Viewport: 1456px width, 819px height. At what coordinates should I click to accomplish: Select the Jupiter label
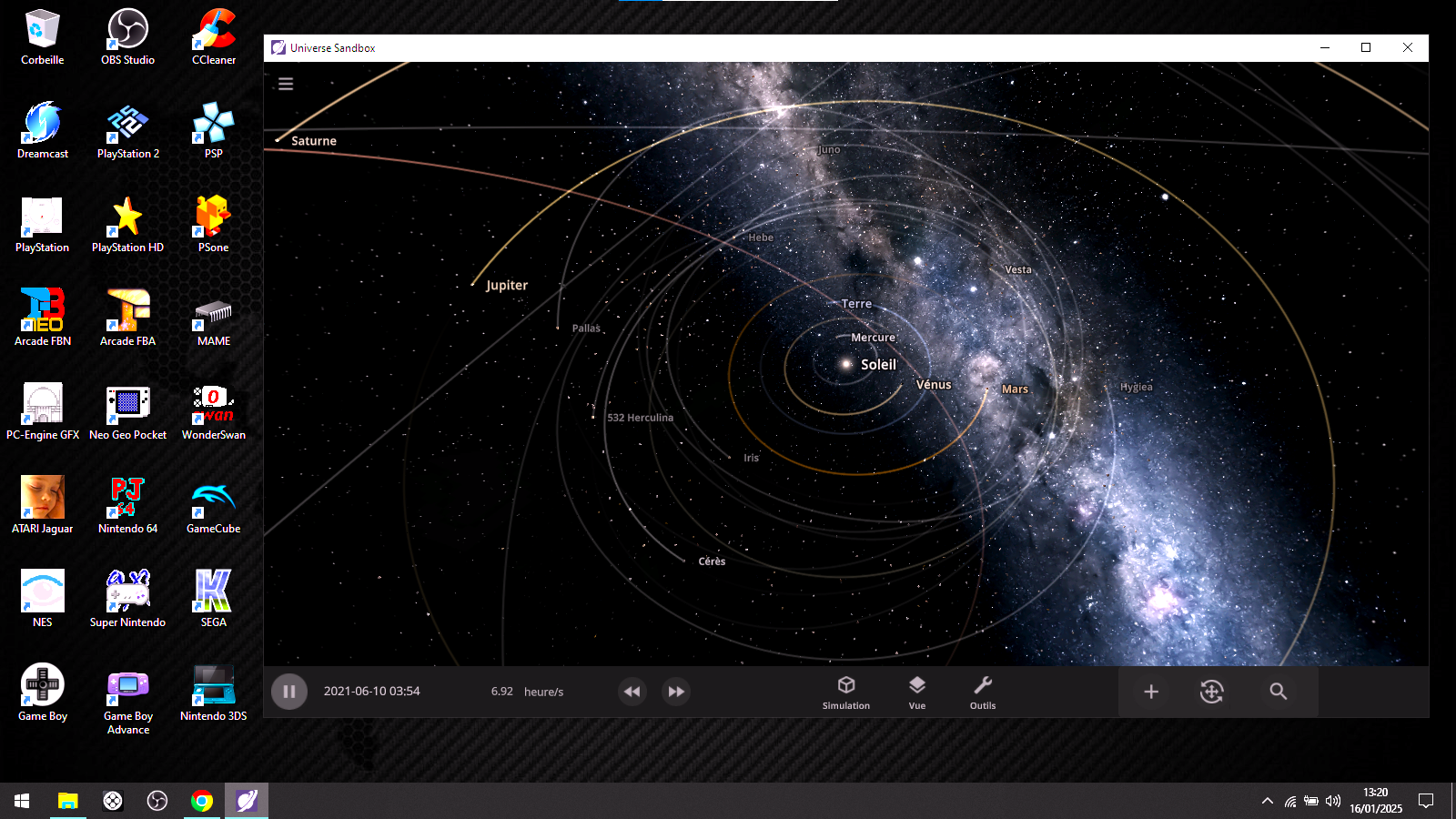pyautogui.click(x=507, y=286)
